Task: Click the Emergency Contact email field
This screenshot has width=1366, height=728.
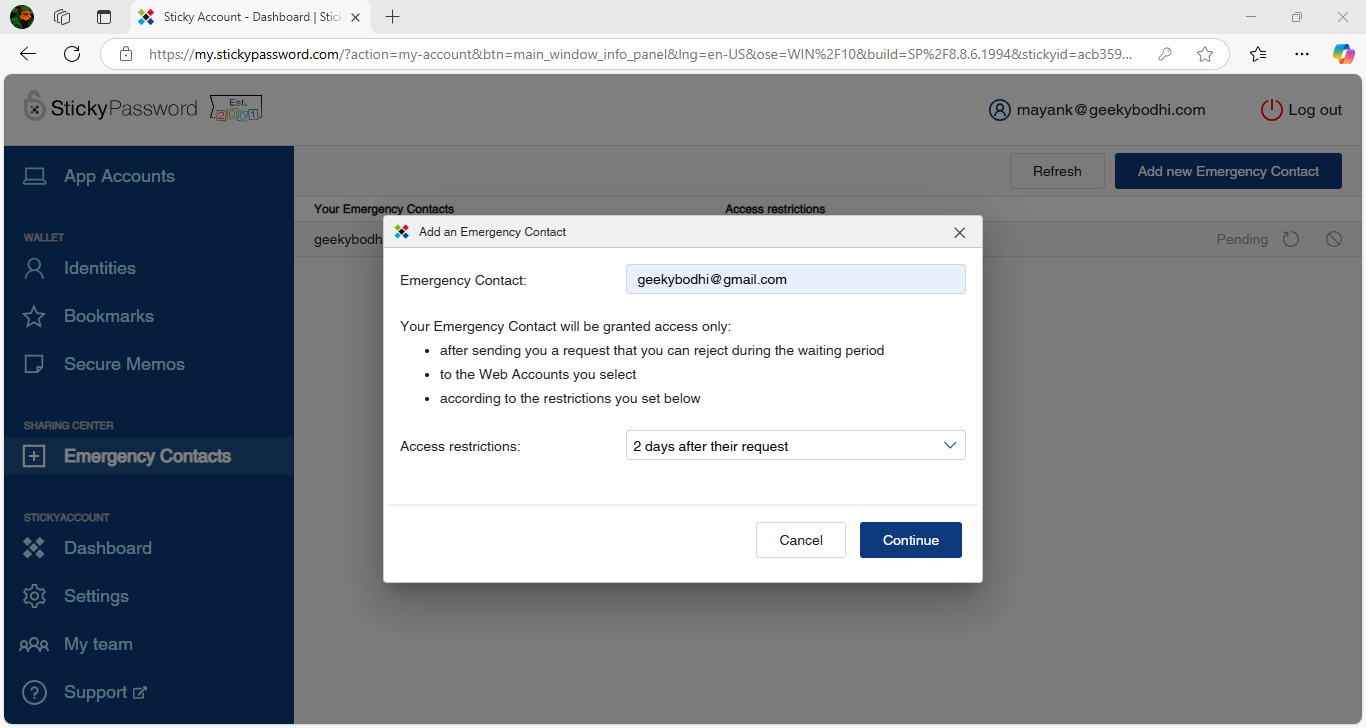Action: [x=796, y=279]
